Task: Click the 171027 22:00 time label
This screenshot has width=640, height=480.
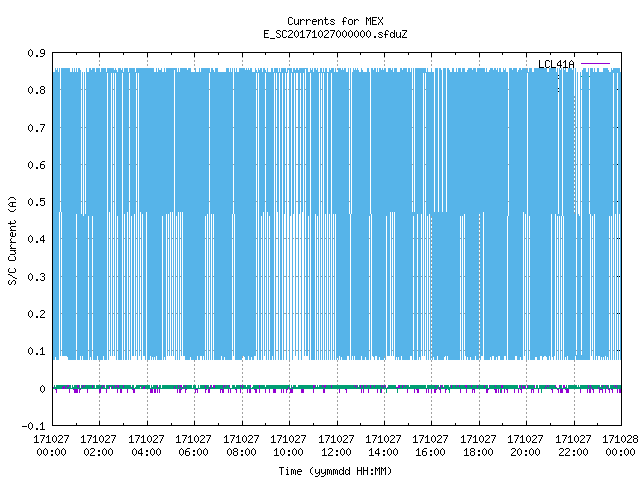Action: coord(573,446)
